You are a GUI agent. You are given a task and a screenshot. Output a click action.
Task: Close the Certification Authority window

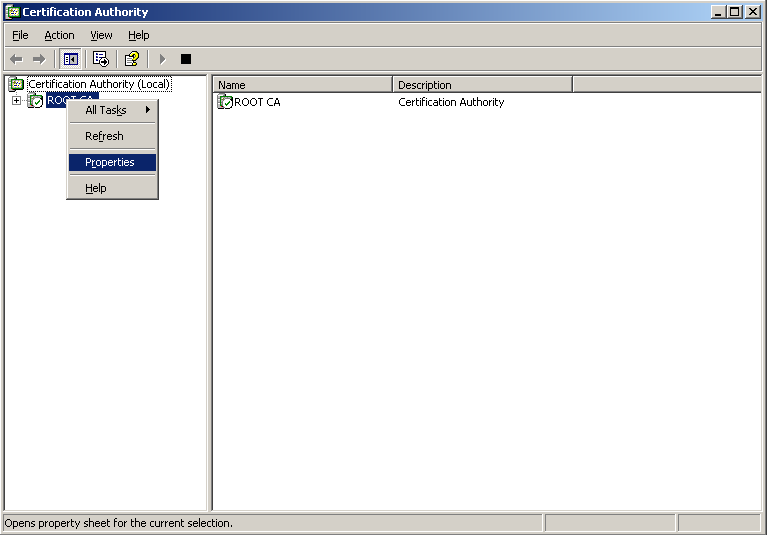(753, 12)
